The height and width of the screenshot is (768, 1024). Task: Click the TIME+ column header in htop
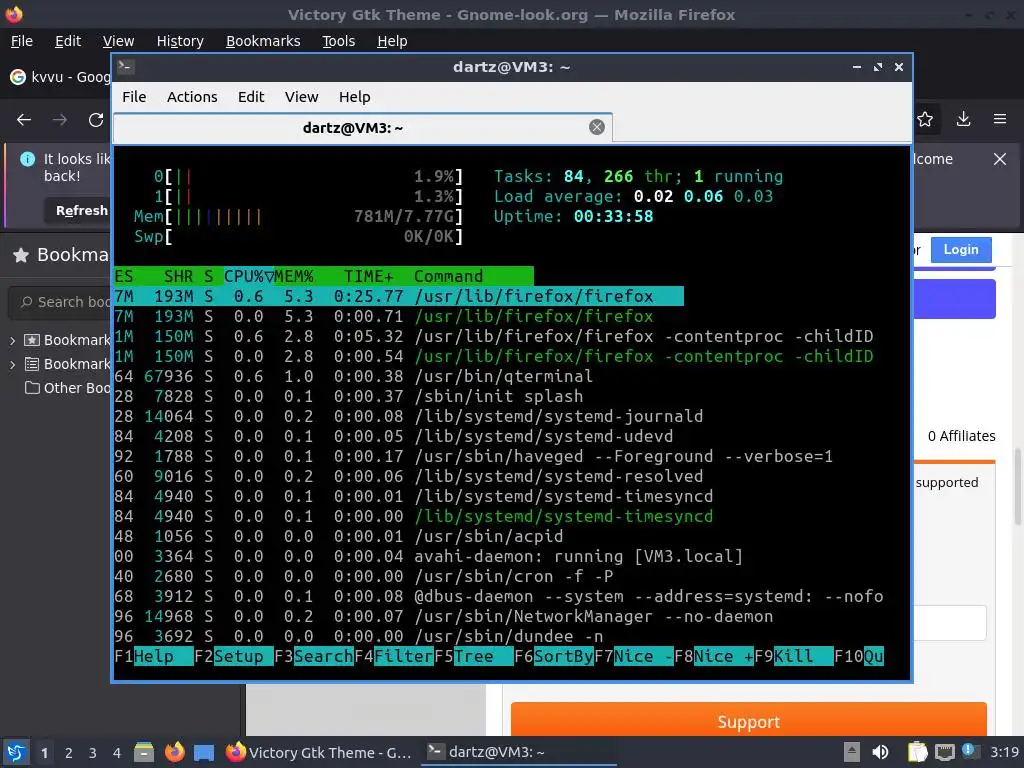(369, 276)
